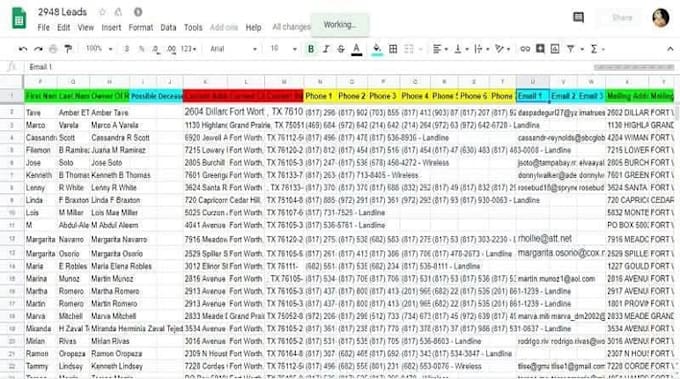Decrease decimal places button
The height and width of the screenshot is (379, 680).
(x=156, y=49)
